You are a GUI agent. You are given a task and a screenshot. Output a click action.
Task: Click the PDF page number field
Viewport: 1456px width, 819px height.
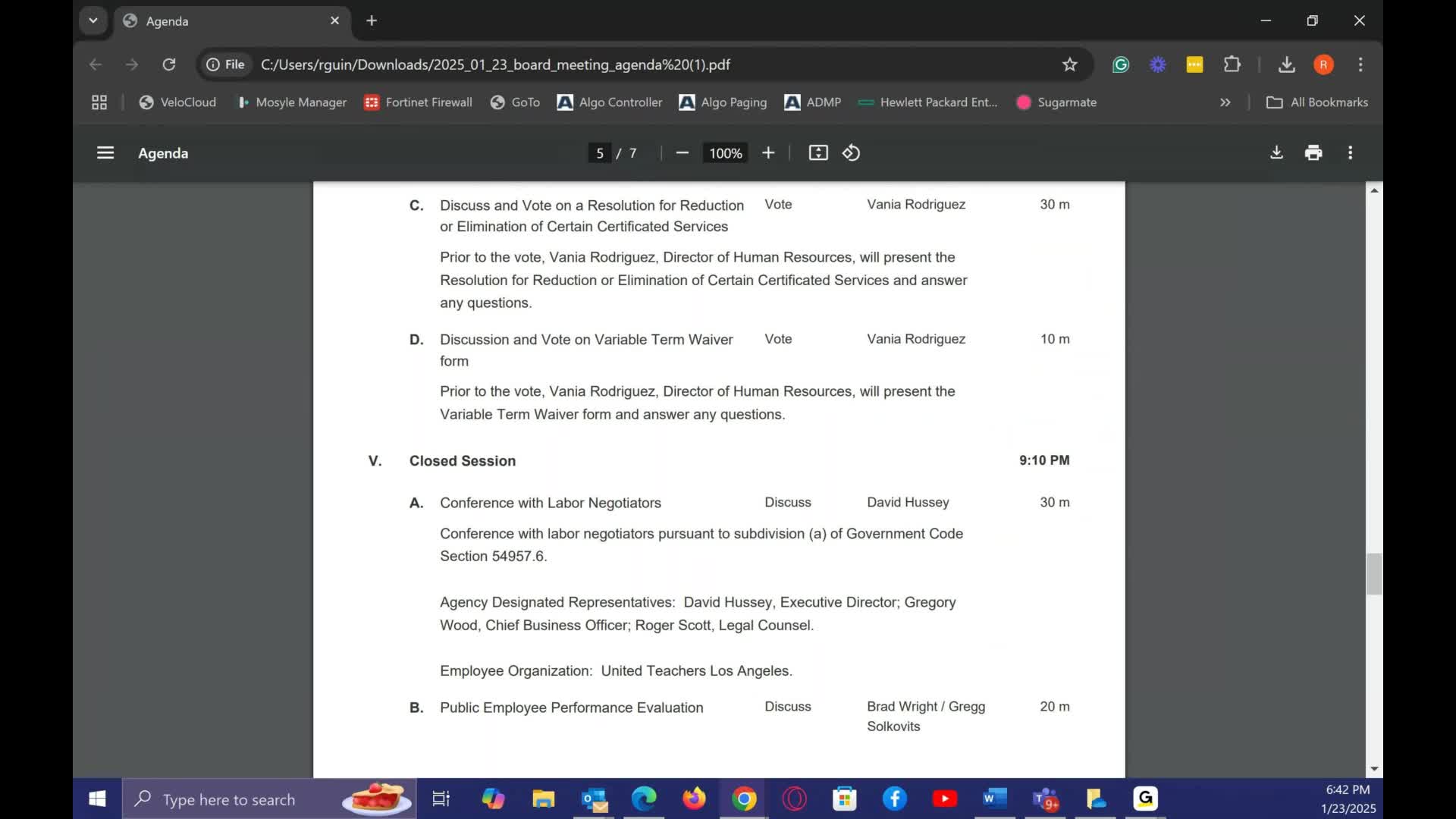(x=599, y=153)
